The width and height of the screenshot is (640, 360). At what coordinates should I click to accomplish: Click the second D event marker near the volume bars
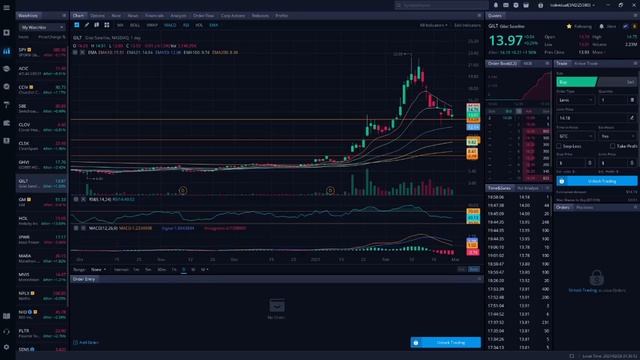(x=330, y=190)
